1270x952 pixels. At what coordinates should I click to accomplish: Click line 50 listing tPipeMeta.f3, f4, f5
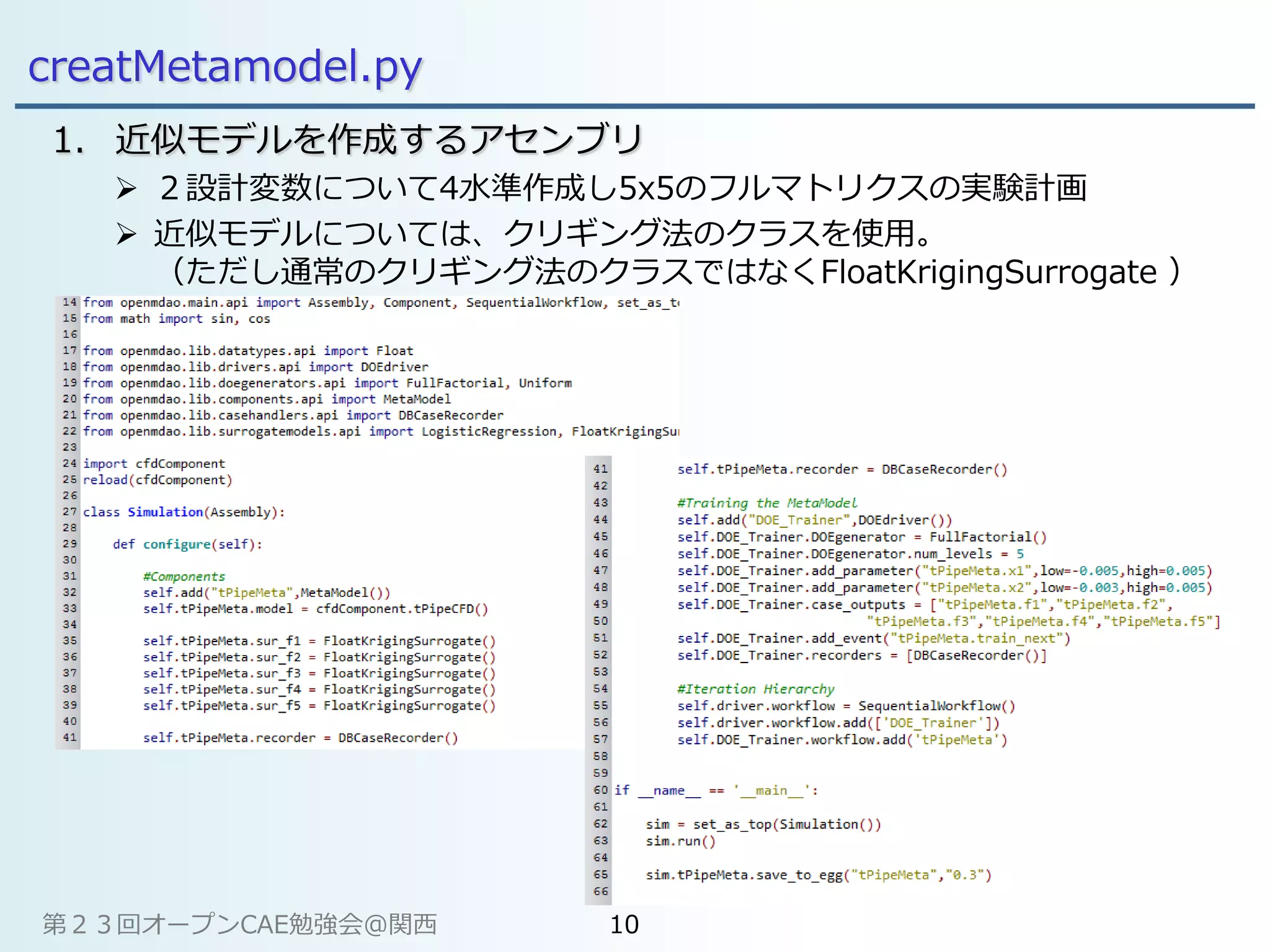click(x=1044, y=621)
